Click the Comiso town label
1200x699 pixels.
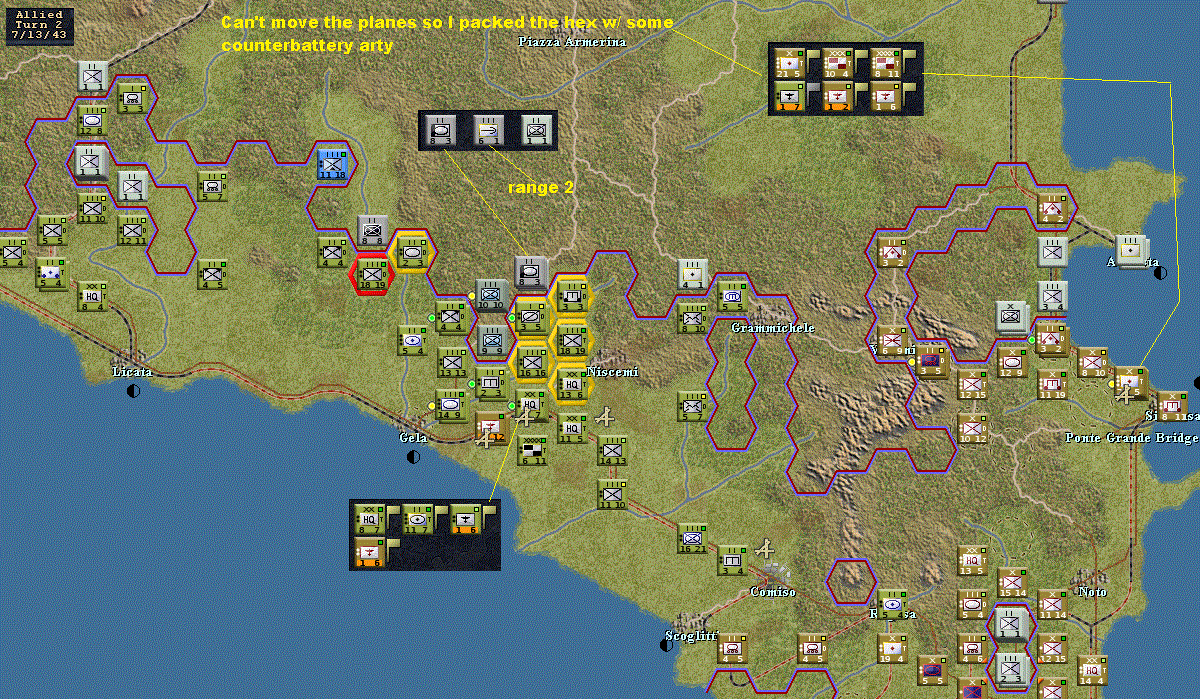coord(773,592)
